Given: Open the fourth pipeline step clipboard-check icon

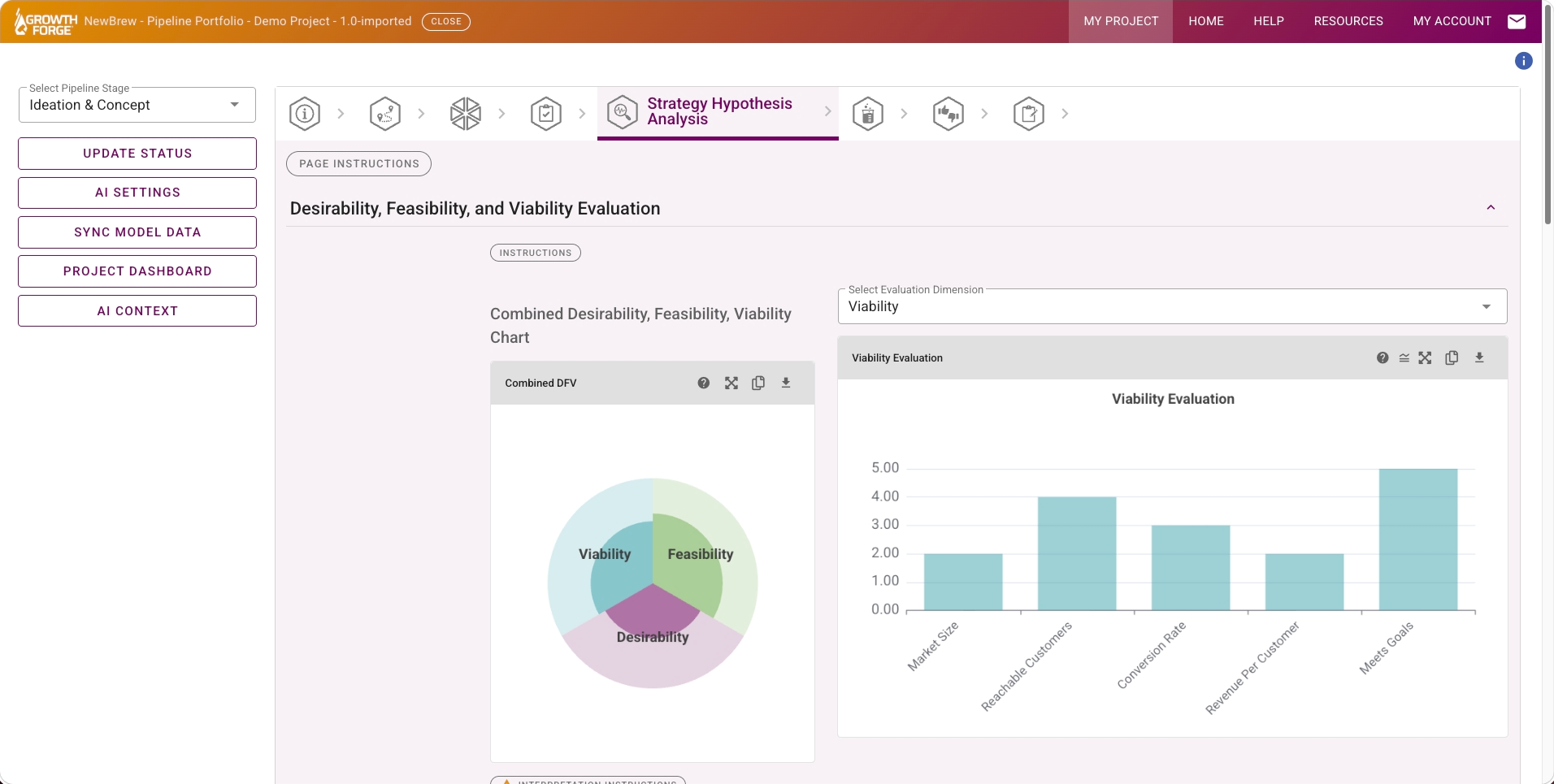Looking at the screenshot, I should coord(546,114).
